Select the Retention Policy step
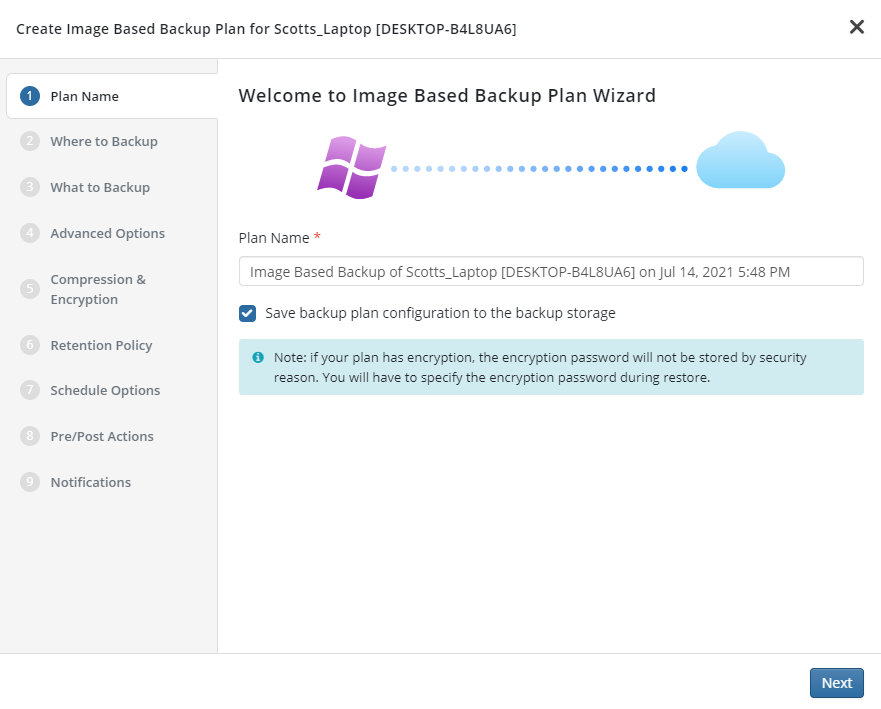The height and width of the screenshot is (709, 881). 101,346
